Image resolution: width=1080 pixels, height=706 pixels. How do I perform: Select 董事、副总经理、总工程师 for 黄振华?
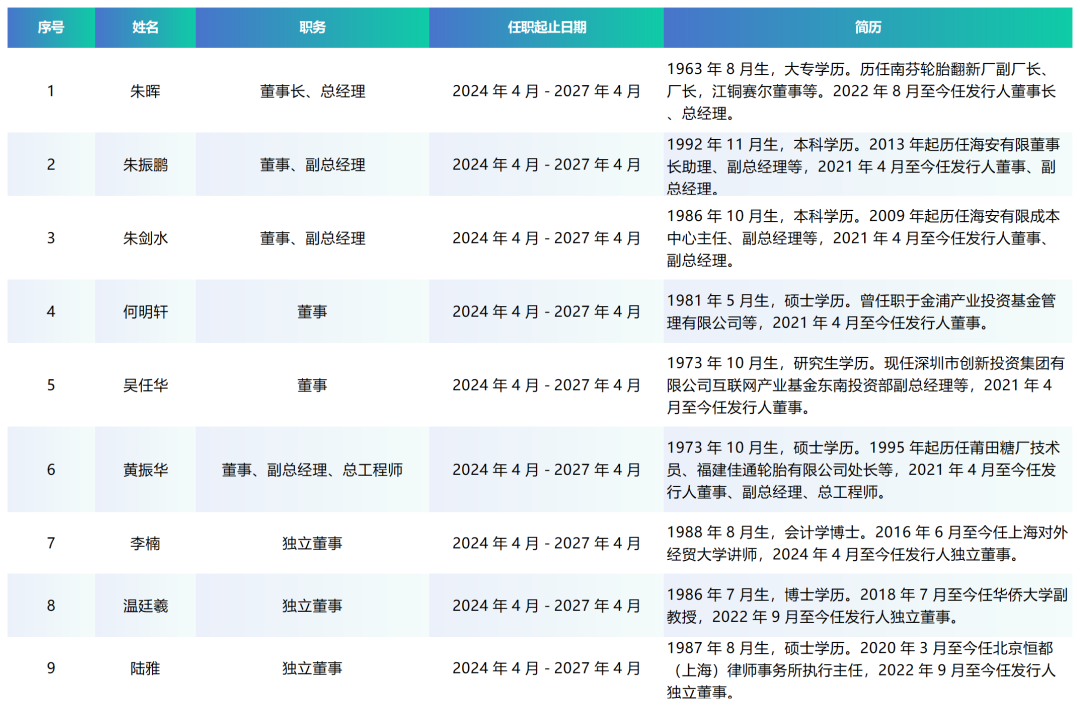(312, 468)
